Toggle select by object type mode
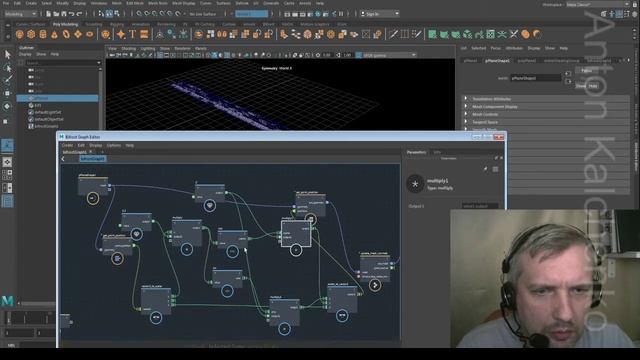Screen dimensions: 640x360 pyautogui.click(x=109, y=14)
